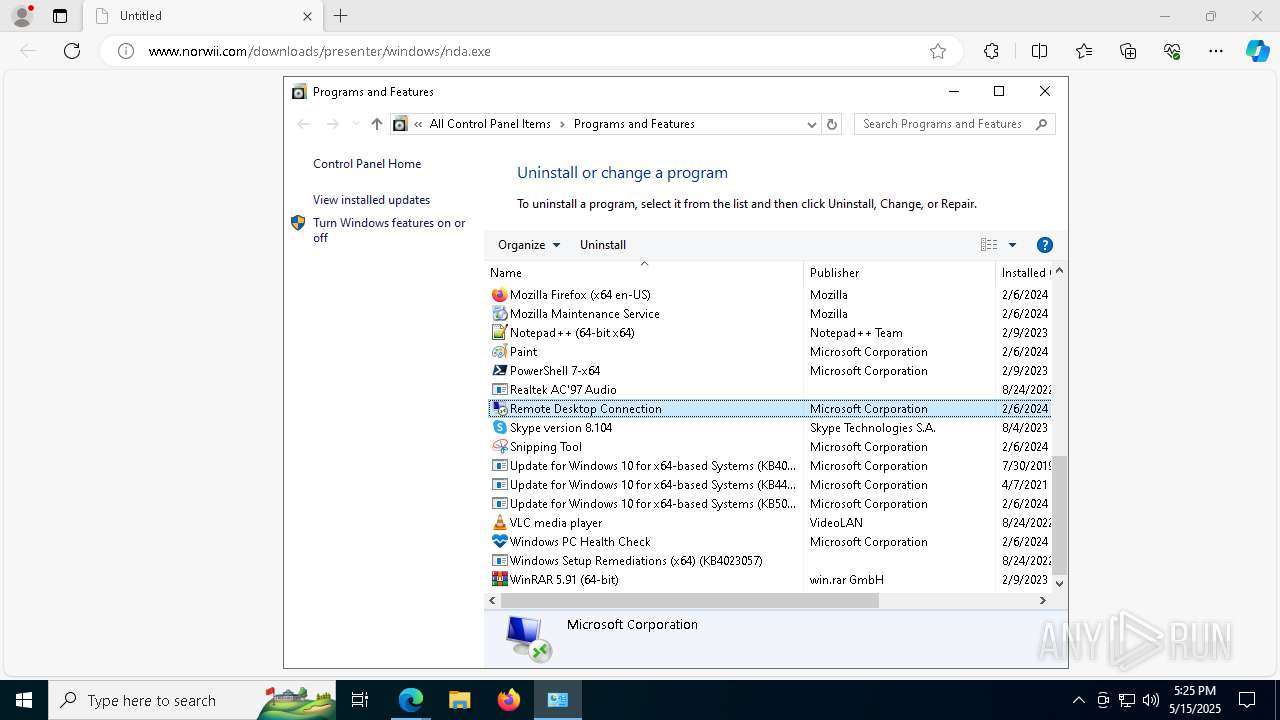This screenshot has width=1280, height=720.
Task: Click the PowerShell 7-x64 icon
Action: (x=500, y=371)
